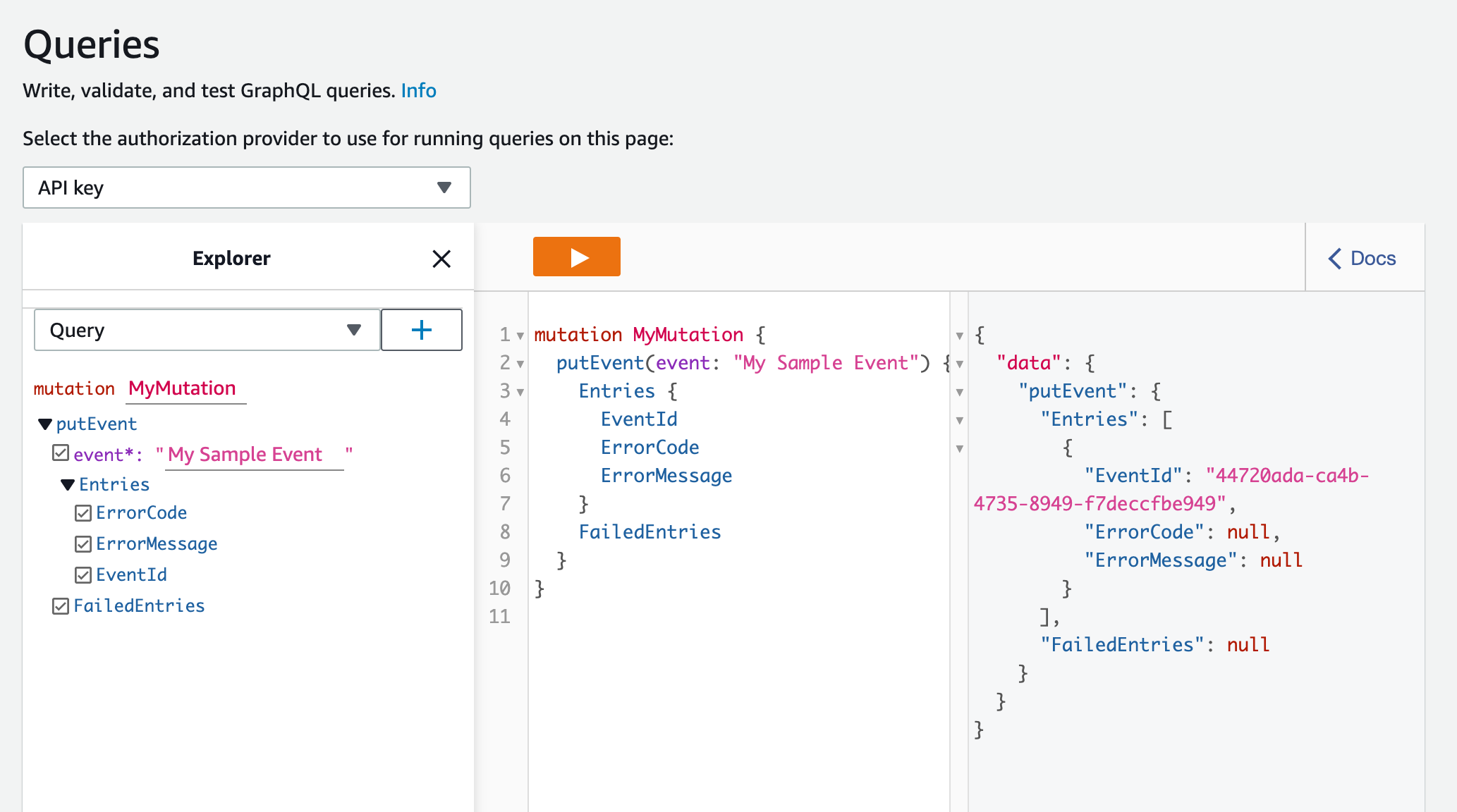Click the Explorer panel title

click(231, 258)
